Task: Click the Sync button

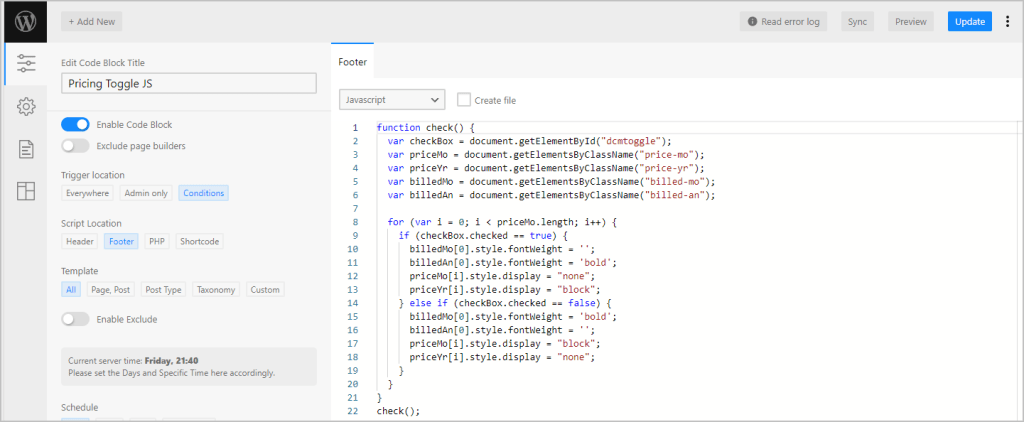Action: tap(857, 22)
